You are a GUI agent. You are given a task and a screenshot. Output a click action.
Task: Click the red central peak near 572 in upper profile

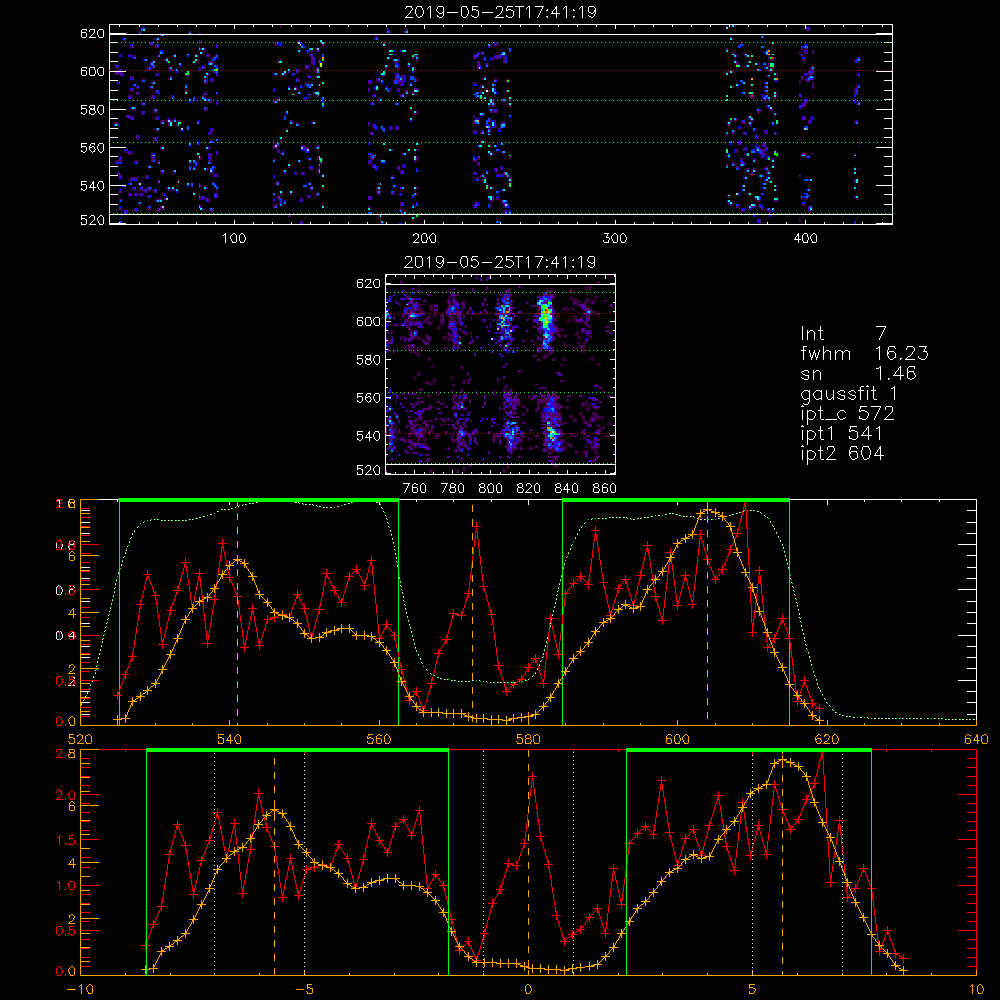click(476, 527)
